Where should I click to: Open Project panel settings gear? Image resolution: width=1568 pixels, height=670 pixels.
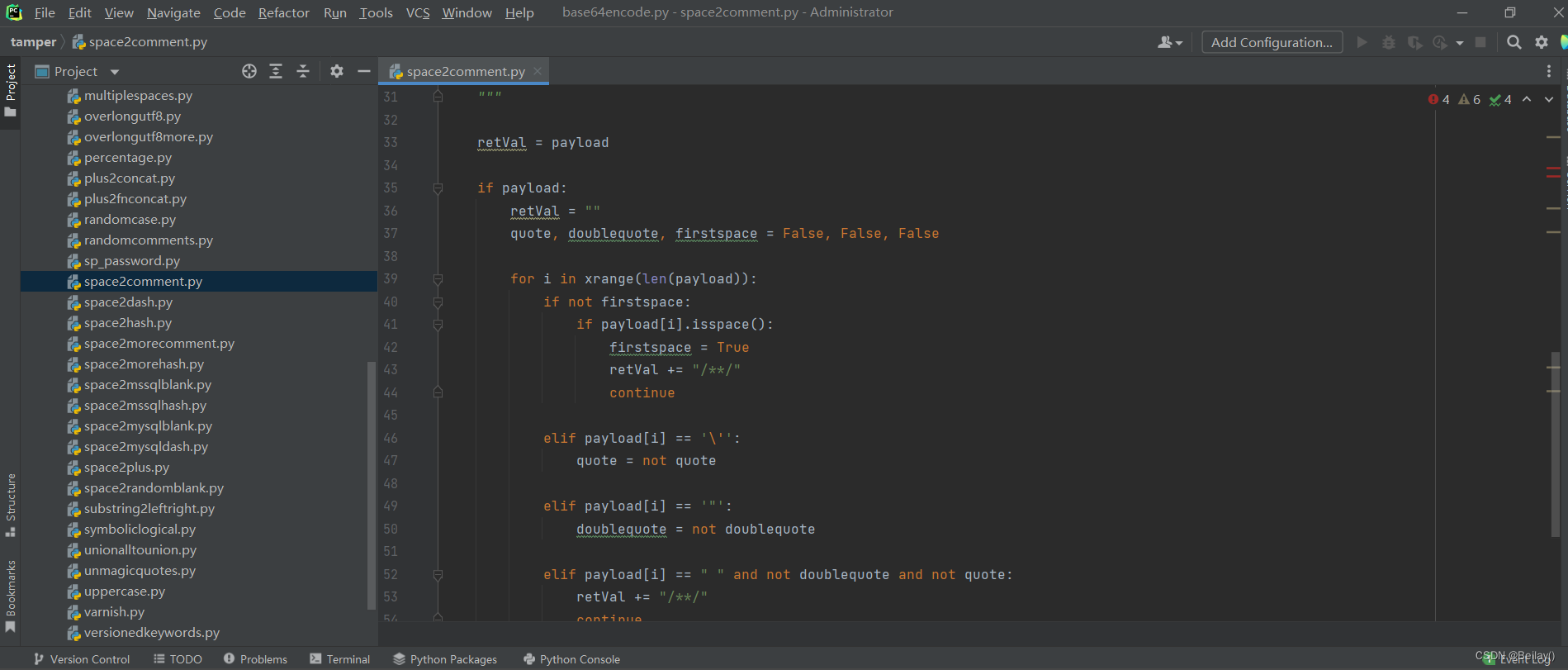tap(337, 71)
